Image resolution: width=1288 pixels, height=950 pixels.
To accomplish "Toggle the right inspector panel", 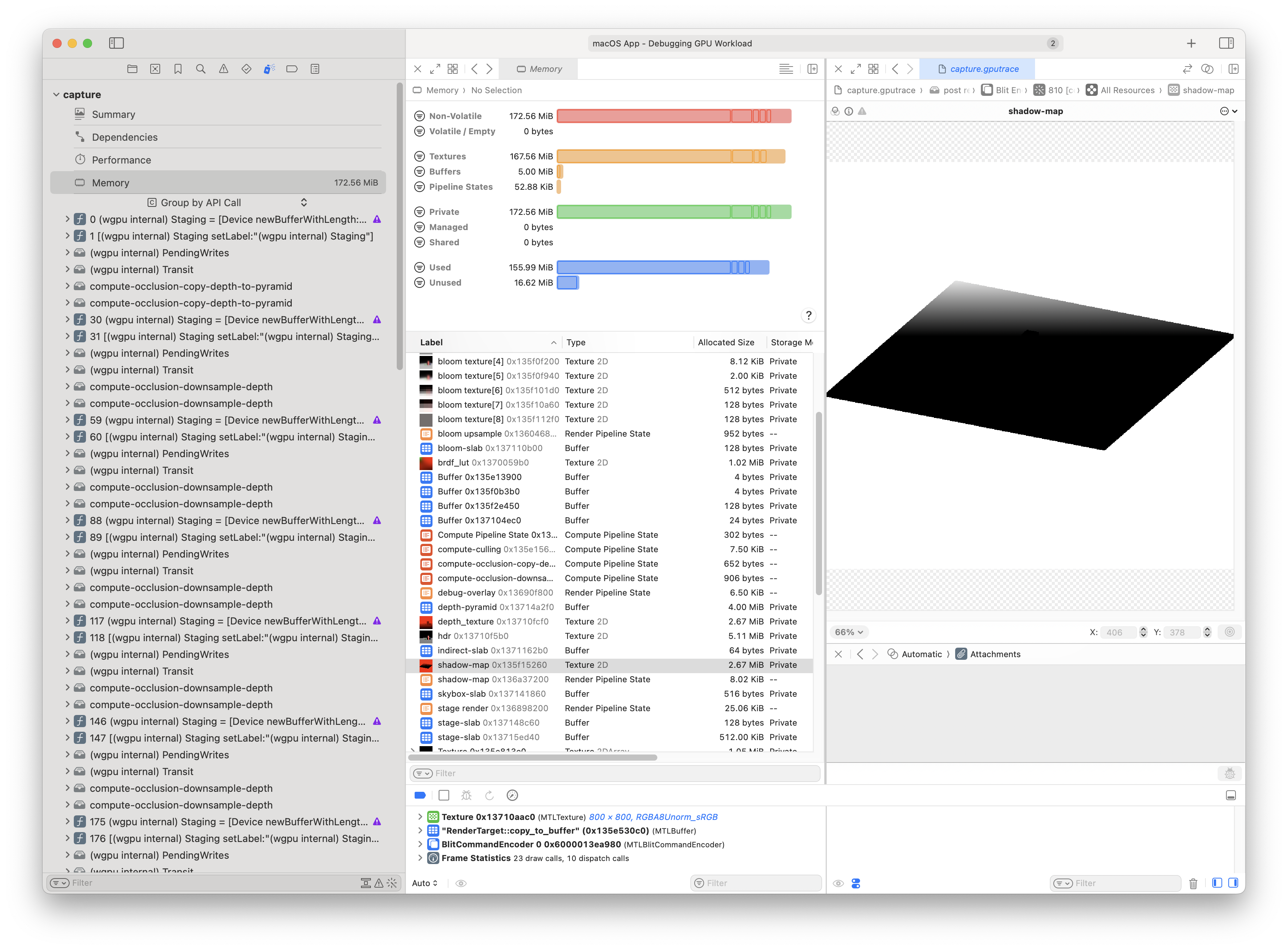I will [1226, 43].
